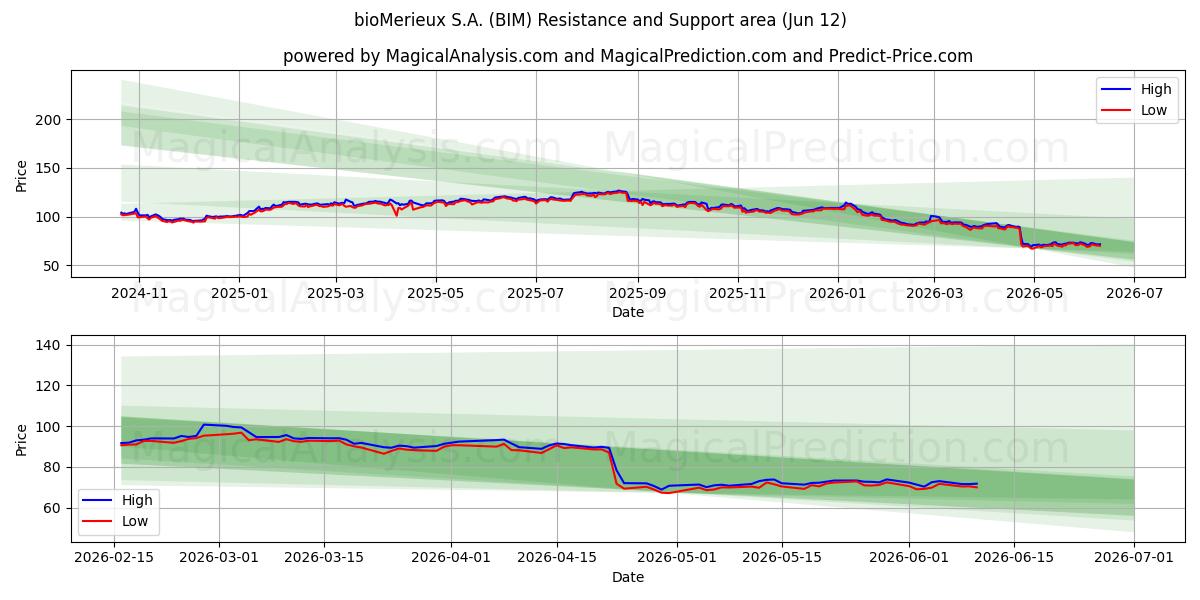Click the '2026-01' x-axis label on top chart
Image resolution: width=1200 pixels, height=600 pixels.
[838, 294]
